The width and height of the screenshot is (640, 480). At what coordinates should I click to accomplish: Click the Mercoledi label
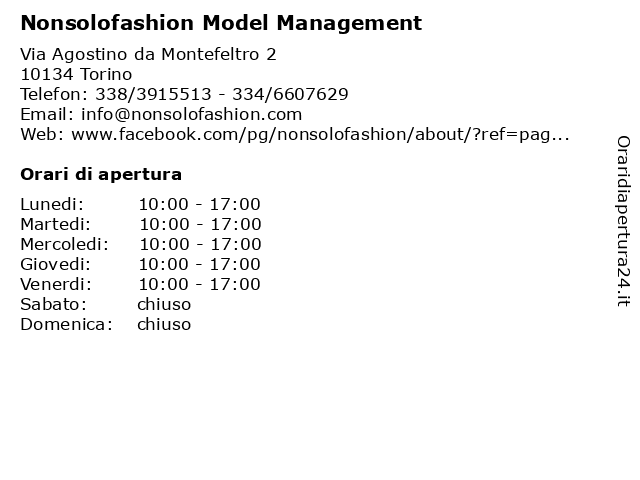pos(64,244)
